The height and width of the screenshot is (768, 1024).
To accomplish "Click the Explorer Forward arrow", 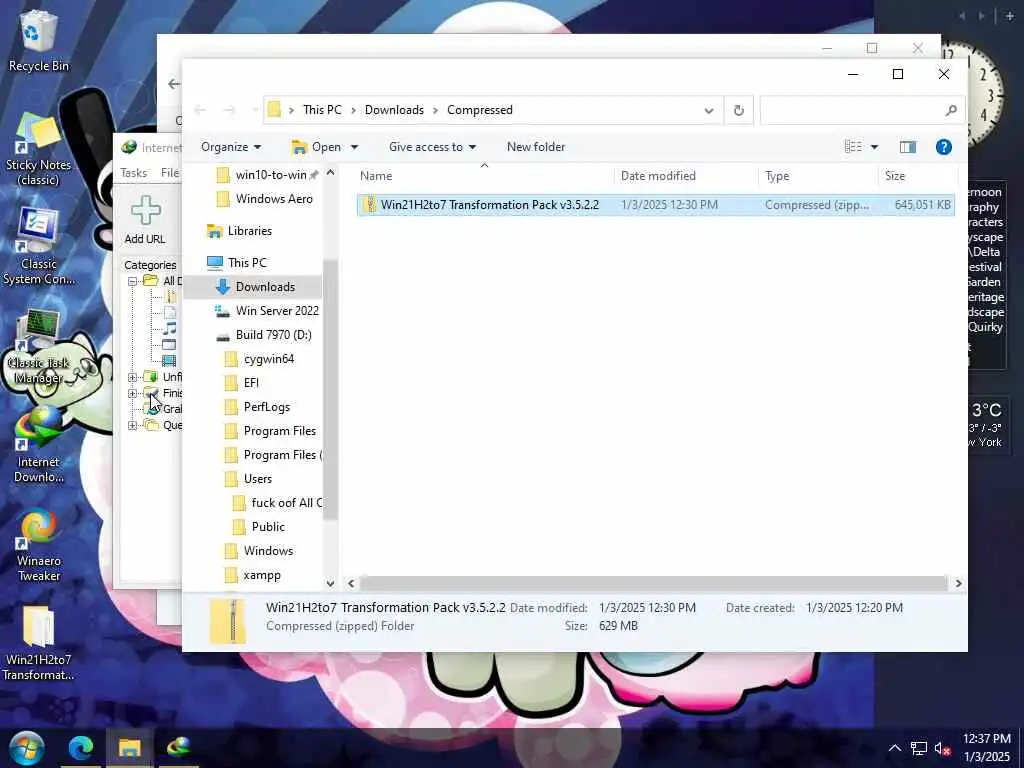I will coord(229,110).
